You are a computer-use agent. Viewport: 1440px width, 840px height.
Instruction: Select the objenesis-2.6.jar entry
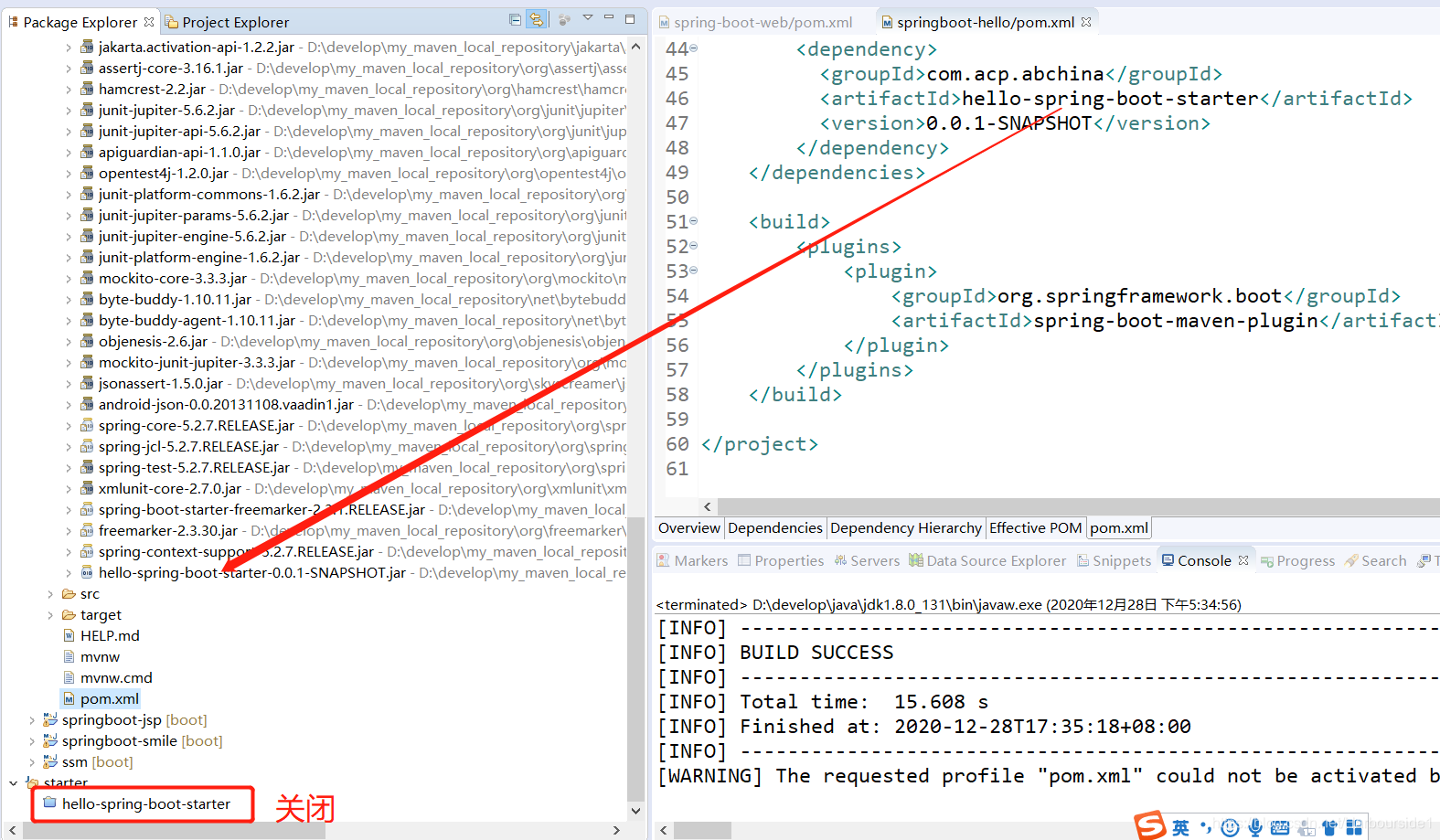click(153, 342)
